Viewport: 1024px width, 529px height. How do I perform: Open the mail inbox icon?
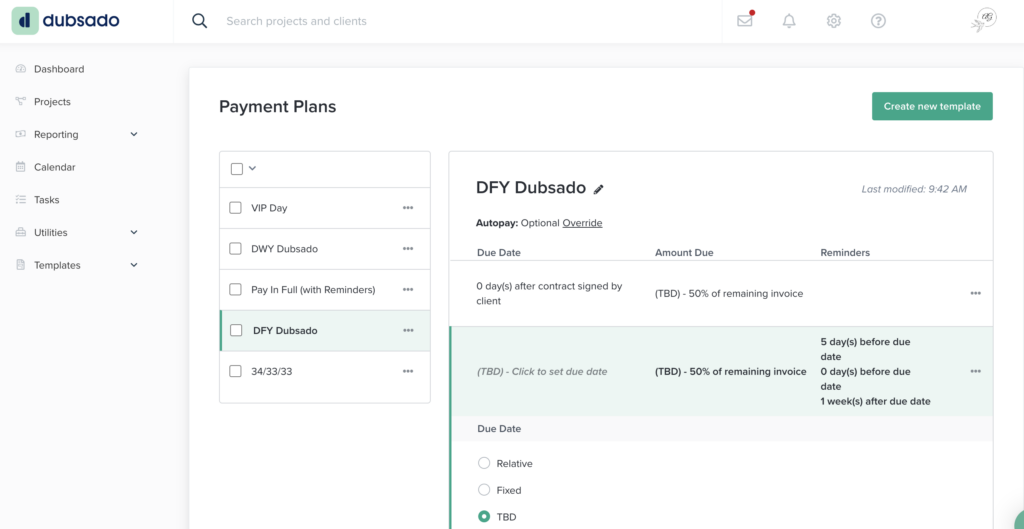point(744,21)
